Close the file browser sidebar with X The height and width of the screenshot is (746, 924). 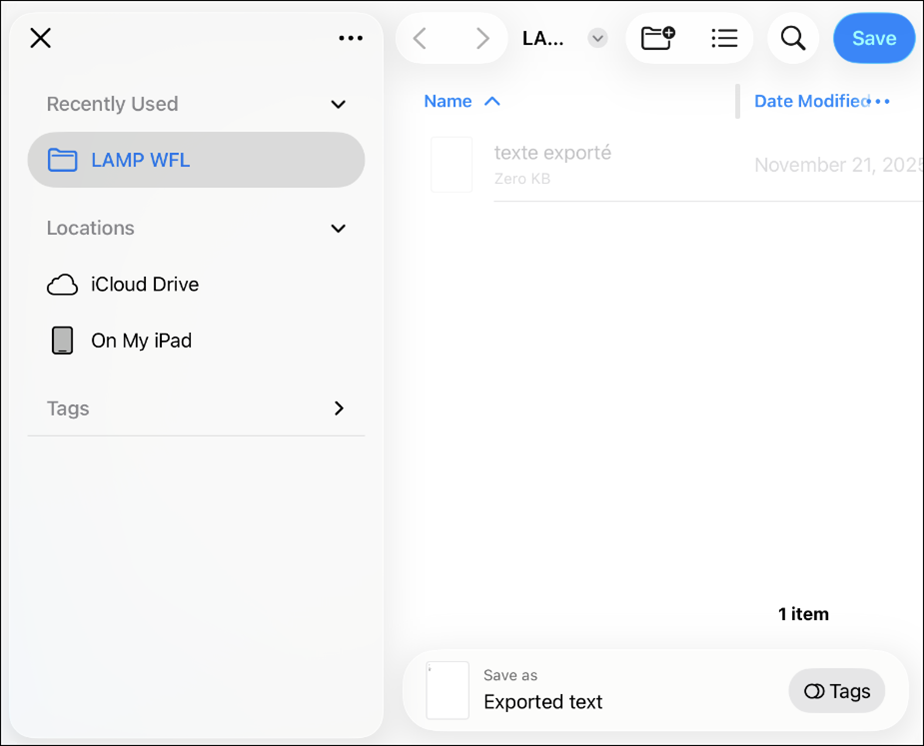(40, 38)
